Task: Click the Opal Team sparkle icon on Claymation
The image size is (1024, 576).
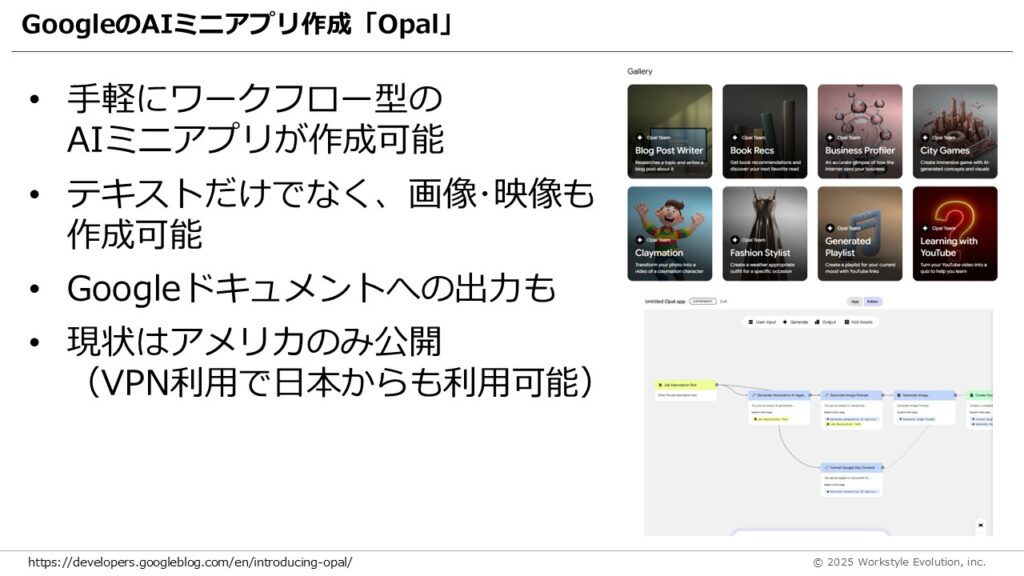Action: click(639, 240)
